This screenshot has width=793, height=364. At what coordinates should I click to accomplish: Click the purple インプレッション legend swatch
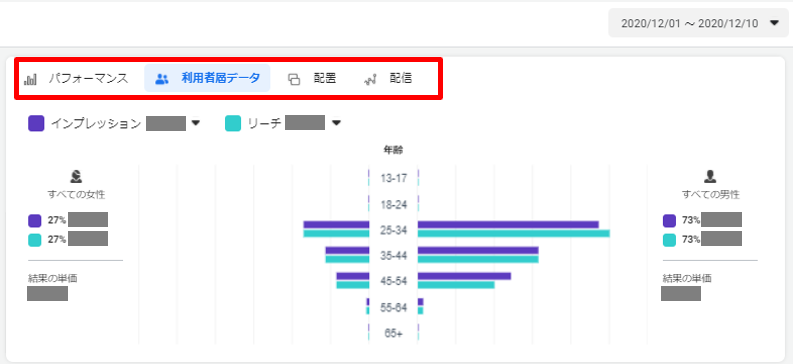point(36,123)
